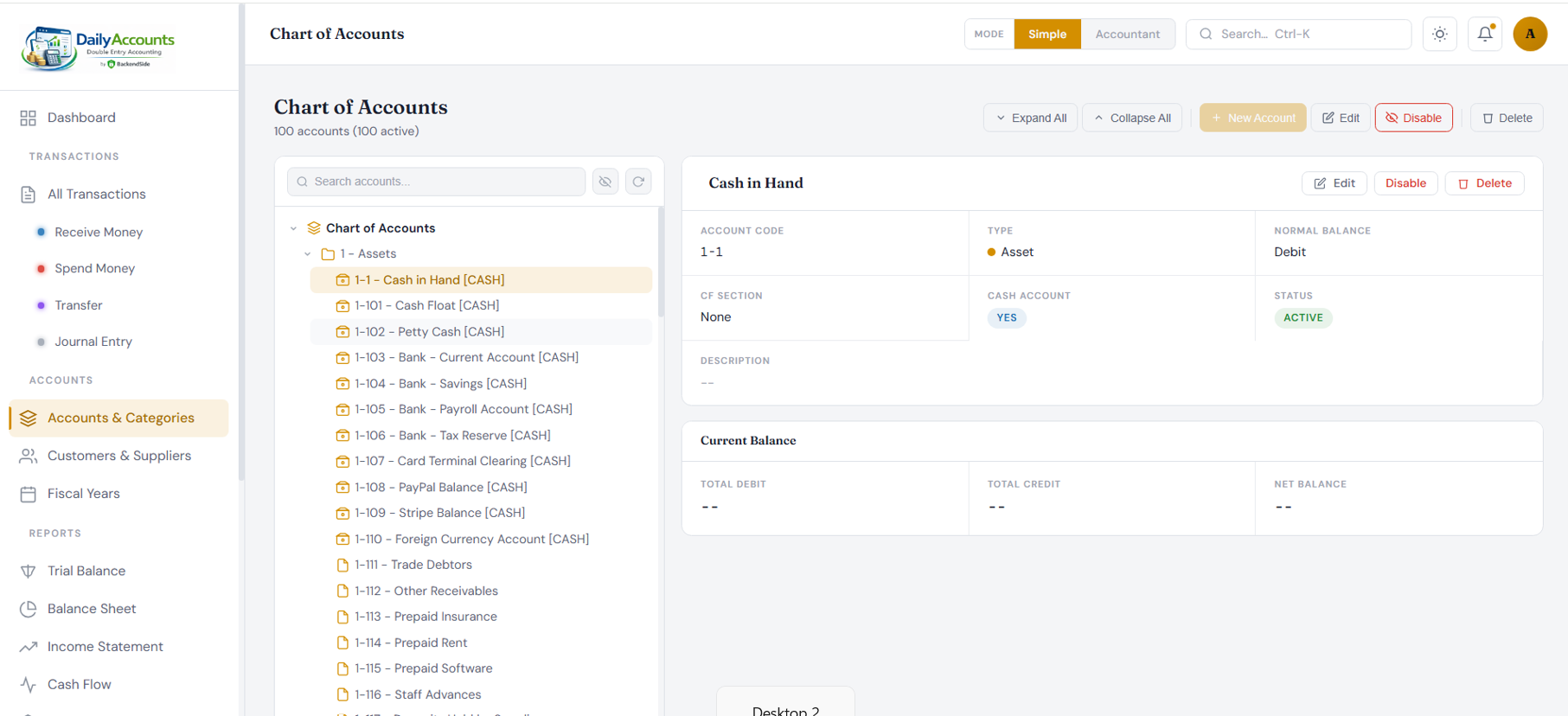Open Cash Flow report
1568x716 pixels.
click(119, 684)
